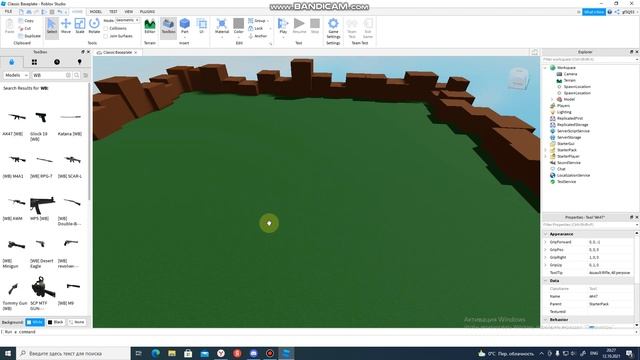Expand the StarterPlayer node
This screenshot has width=640, height=360.
545,156
